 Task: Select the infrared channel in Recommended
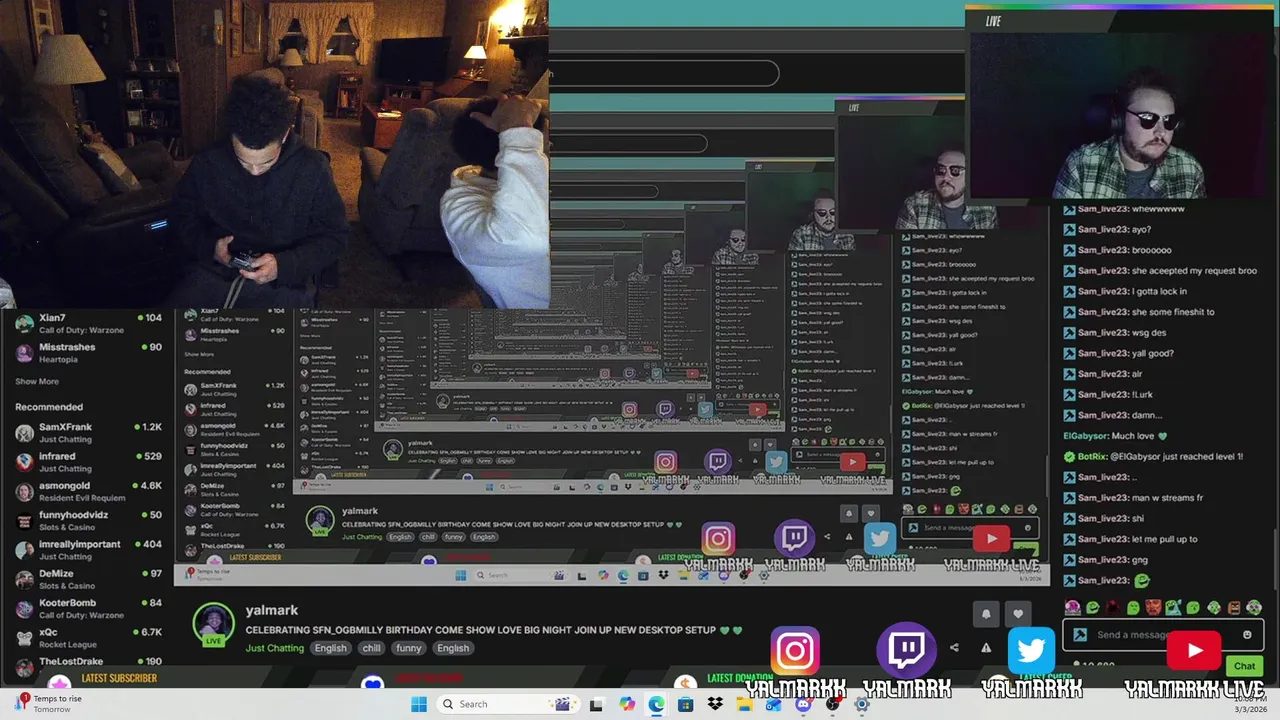tap(88, 462)
